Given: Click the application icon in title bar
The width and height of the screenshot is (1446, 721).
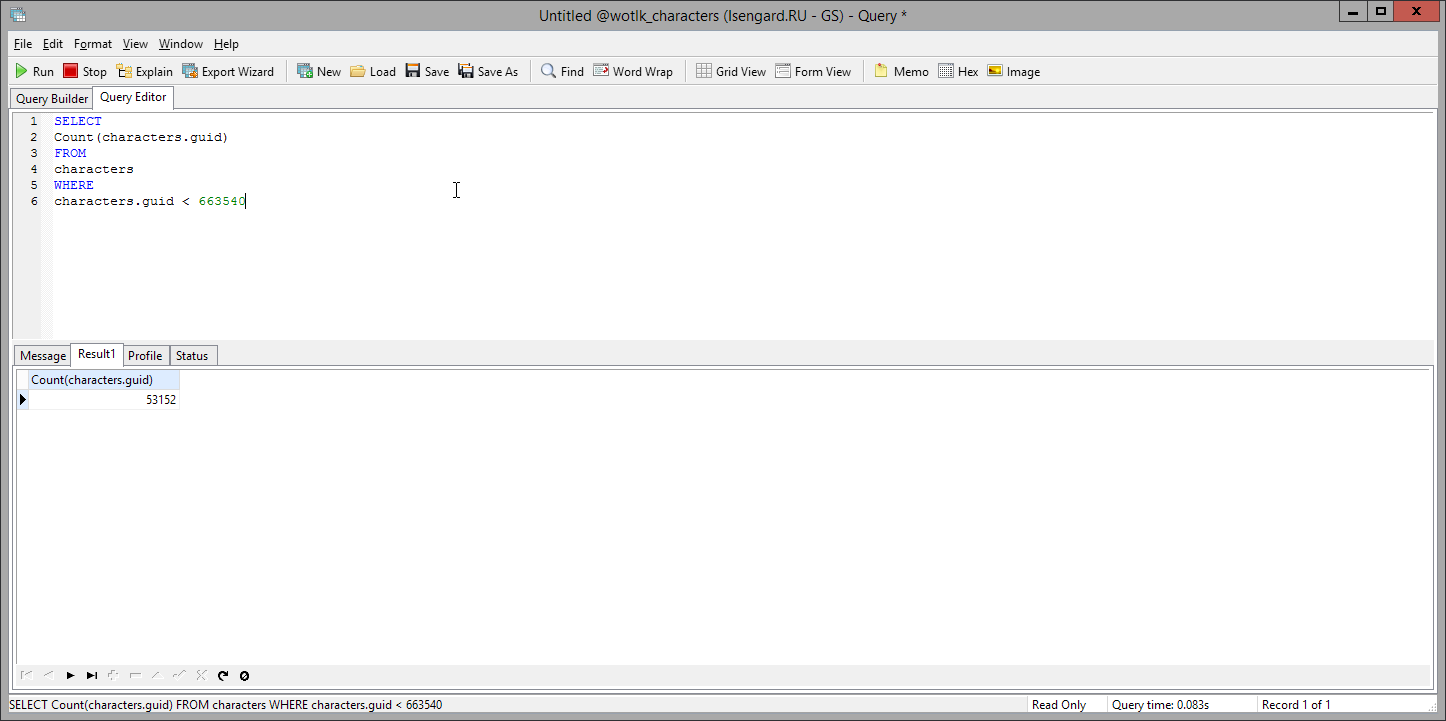Looking at the screenshot, I should point(18,15).
